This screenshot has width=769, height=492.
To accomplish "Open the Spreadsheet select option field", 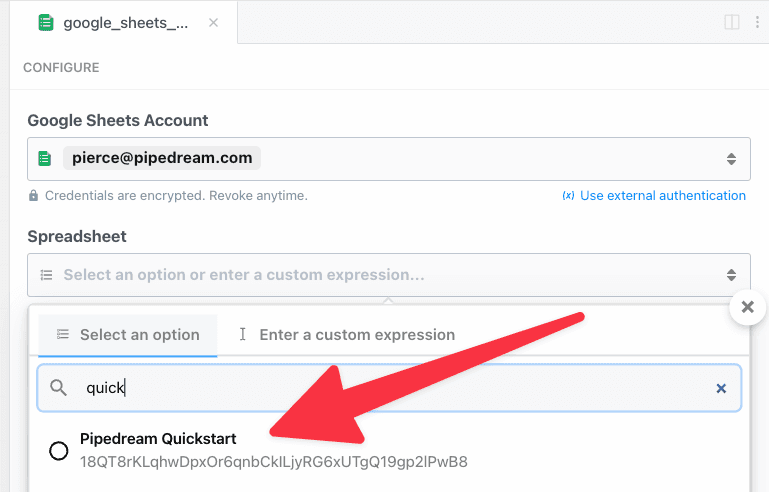I will pos(389,275).
